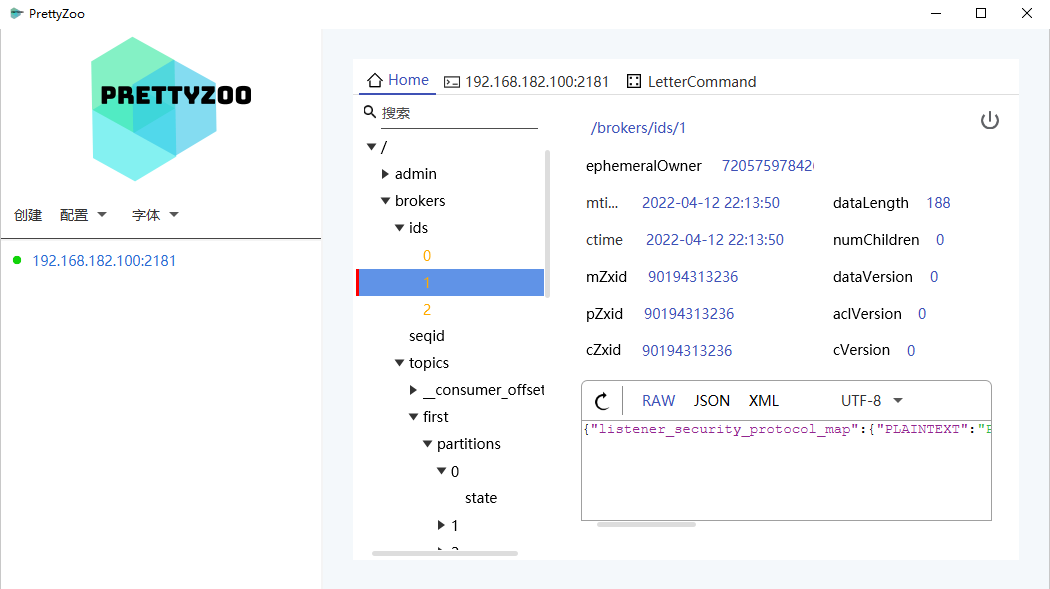Click the mZxid value 90194313236
Screen dimensions: 1050x589
click(692, 277)
